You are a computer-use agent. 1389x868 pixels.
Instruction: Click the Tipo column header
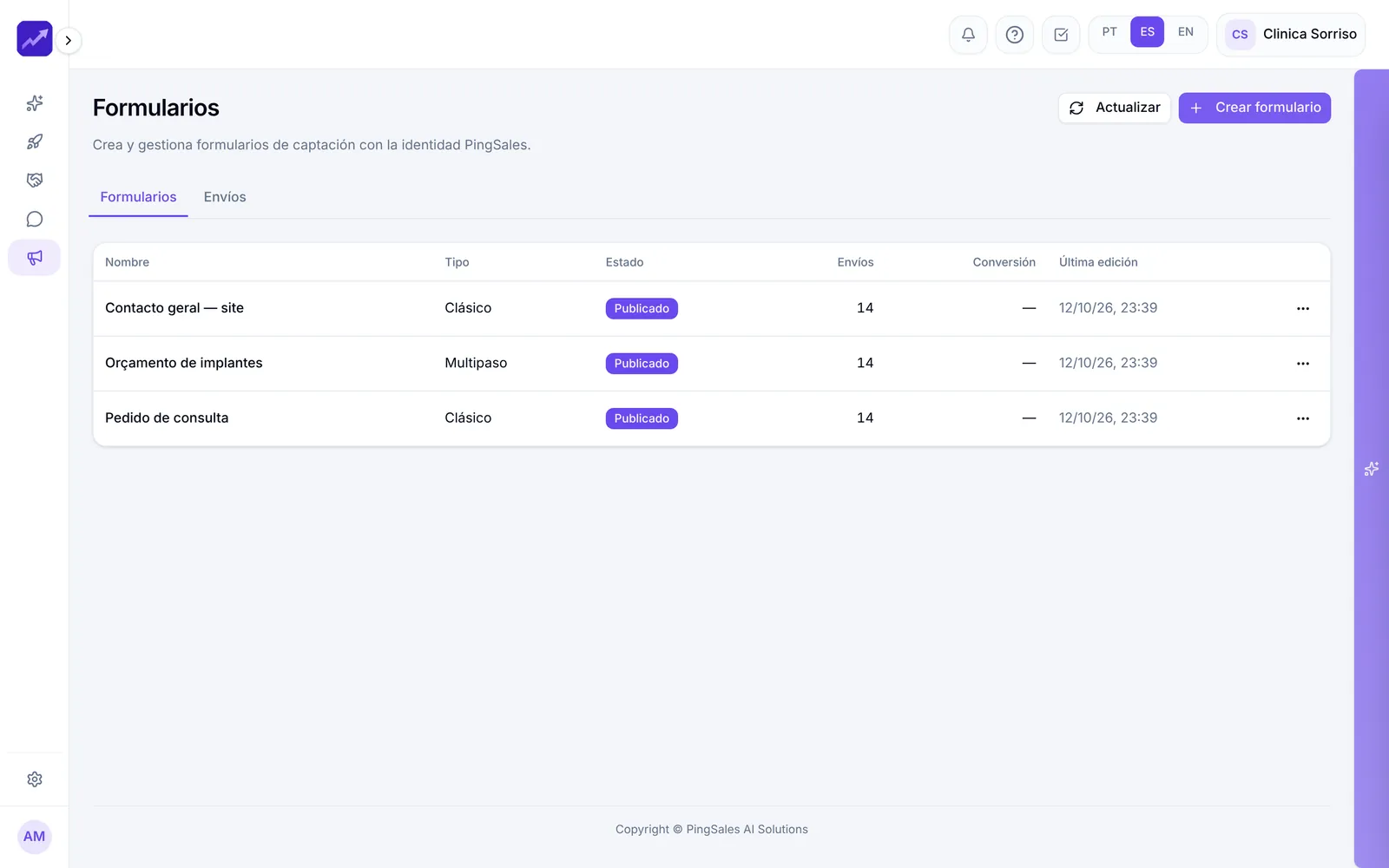tap(457, 262)
